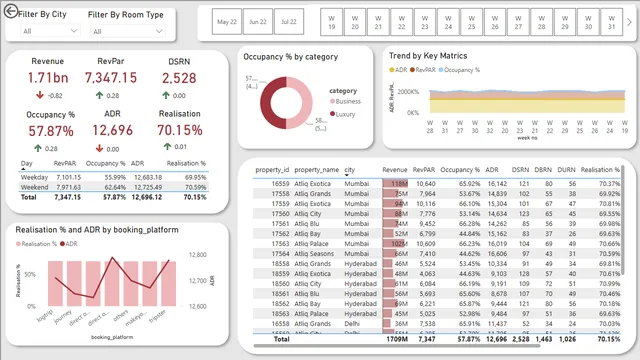The width and height of the screenshot is (640, 360).
Task: Click the 1.71bn Revenue KPI value
Action: pos(48,78)
